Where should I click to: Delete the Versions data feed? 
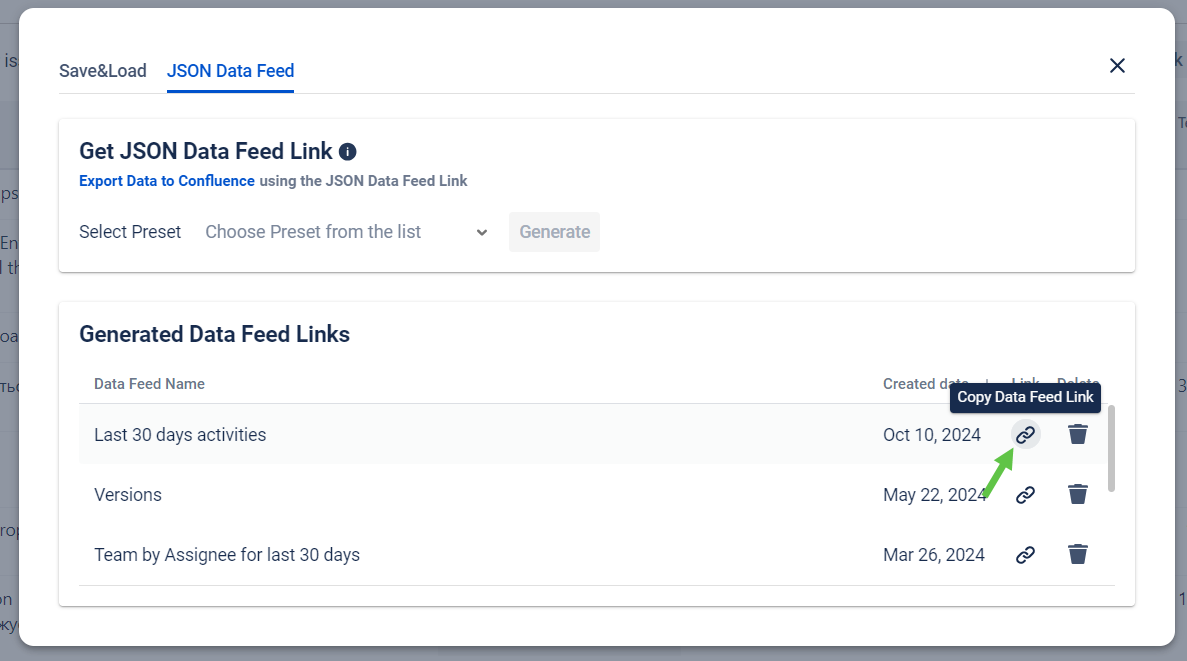point(1077,495)
